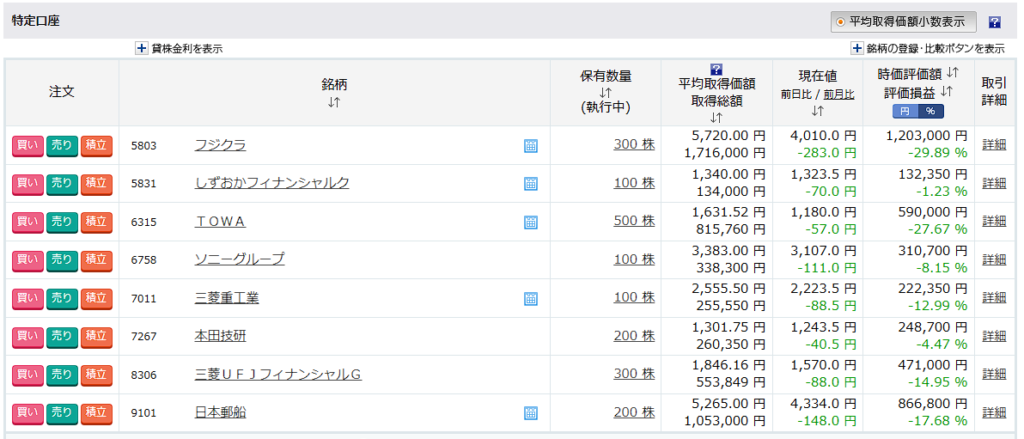Select 特定口座 section heading
The image size is (1024, 439).
[35, 21]
